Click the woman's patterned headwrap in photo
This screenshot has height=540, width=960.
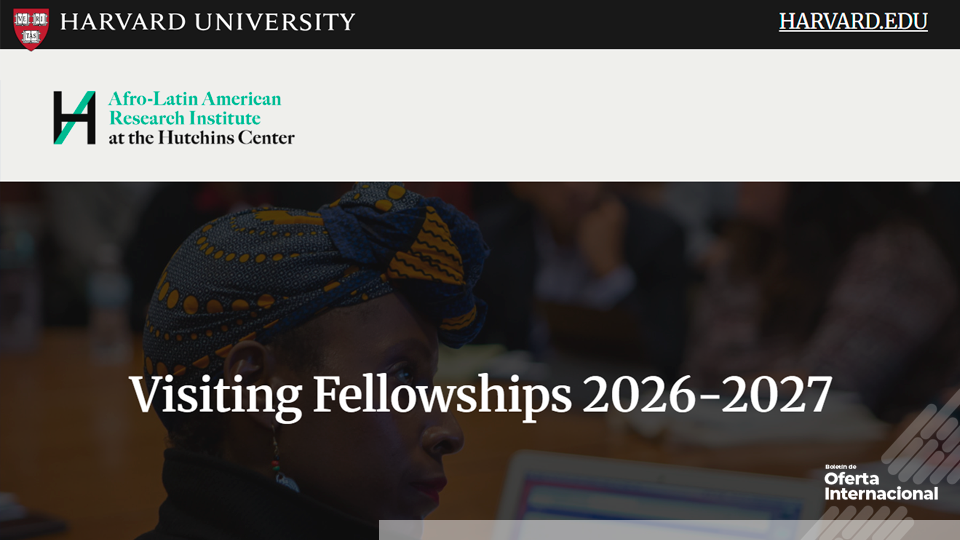tap(300, 260)
